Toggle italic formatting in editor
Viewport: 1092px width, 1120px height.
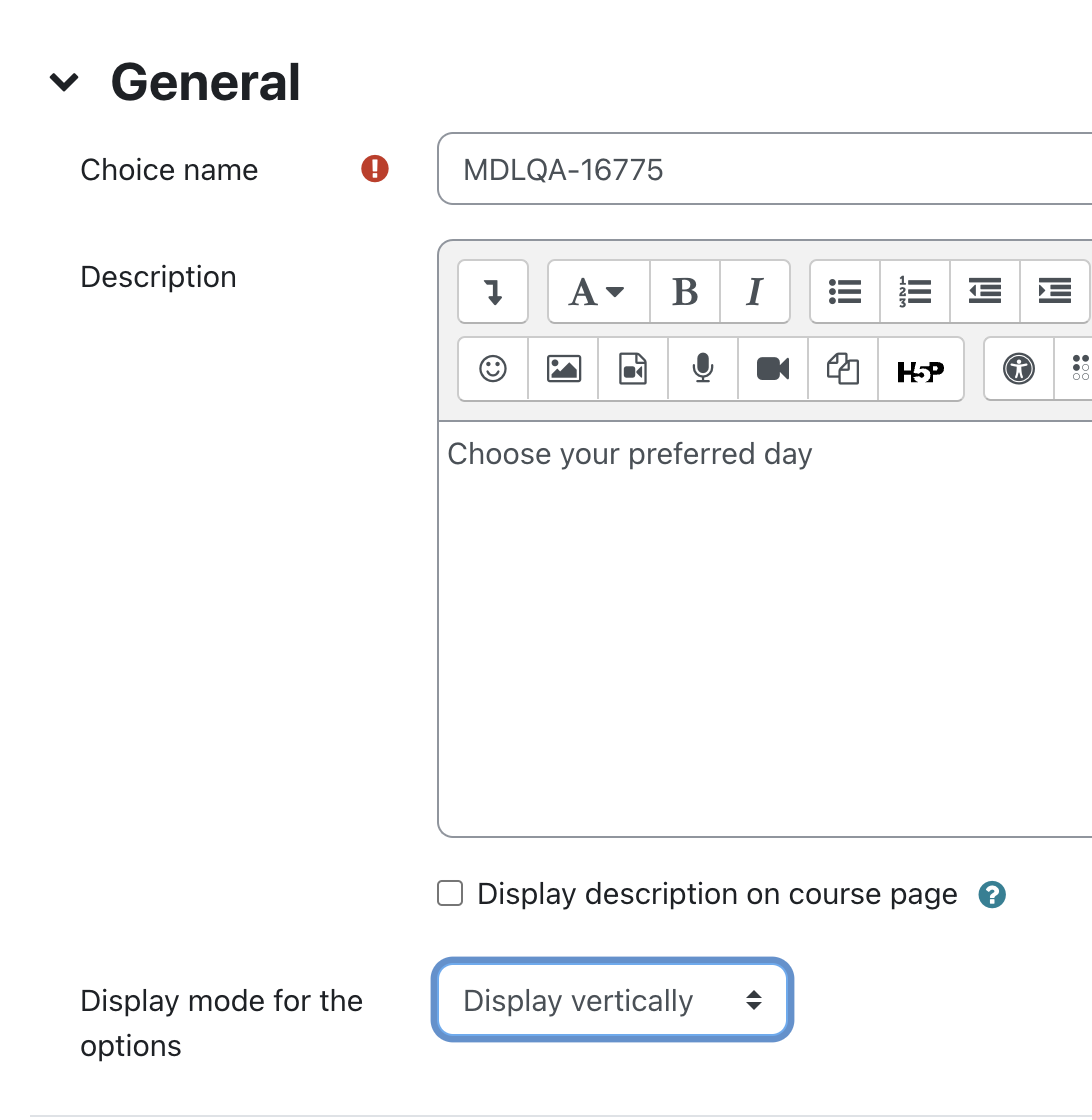pyautogui.click(x=755, y=291)
